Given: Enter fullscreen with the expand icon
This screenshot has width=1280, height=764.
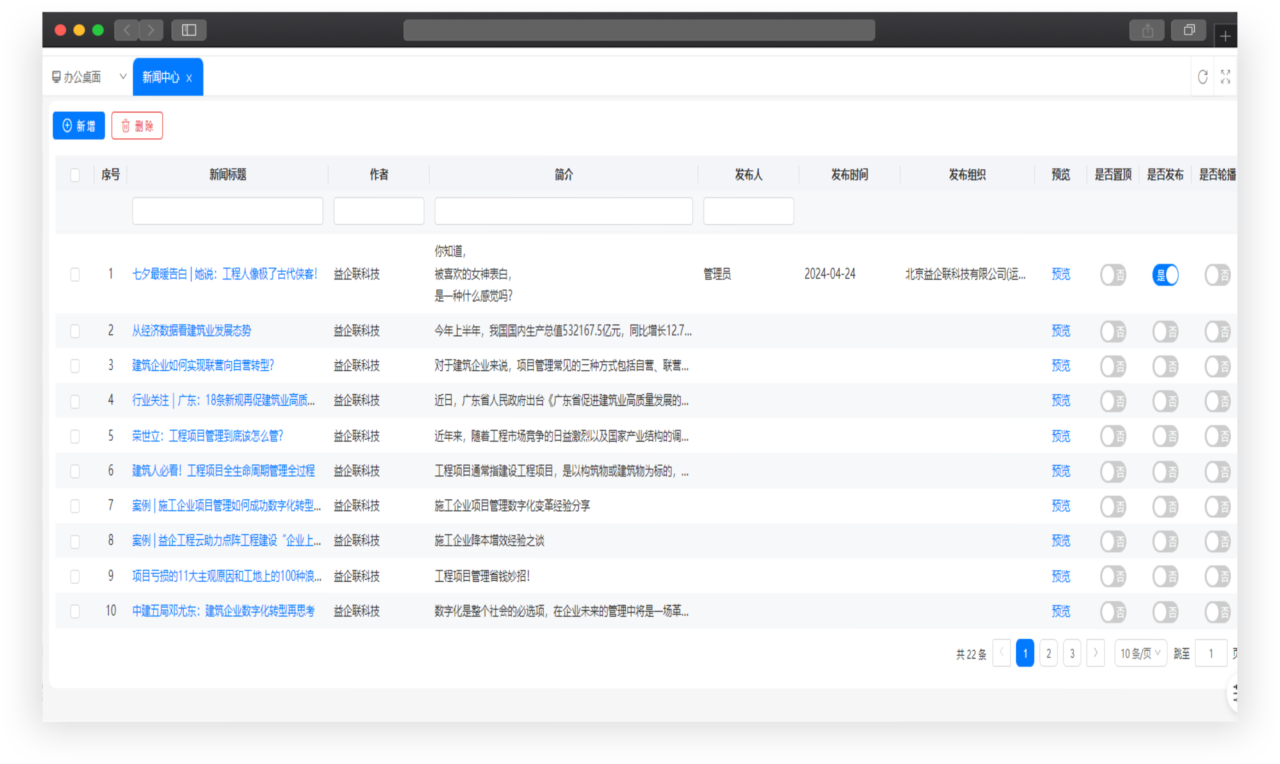Looking at the screenshot, I should coord(1226,77).
